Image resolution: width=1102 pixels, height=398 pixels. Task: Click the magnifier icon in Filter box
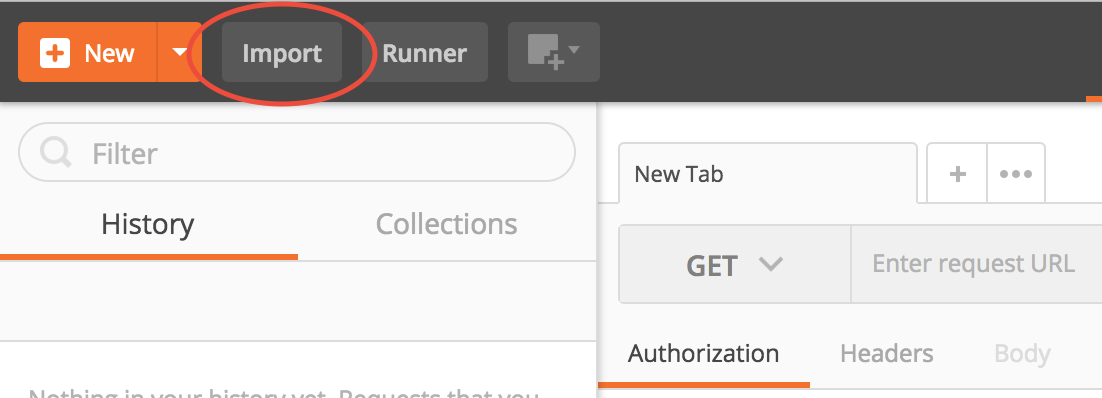[x=56, y=152]
